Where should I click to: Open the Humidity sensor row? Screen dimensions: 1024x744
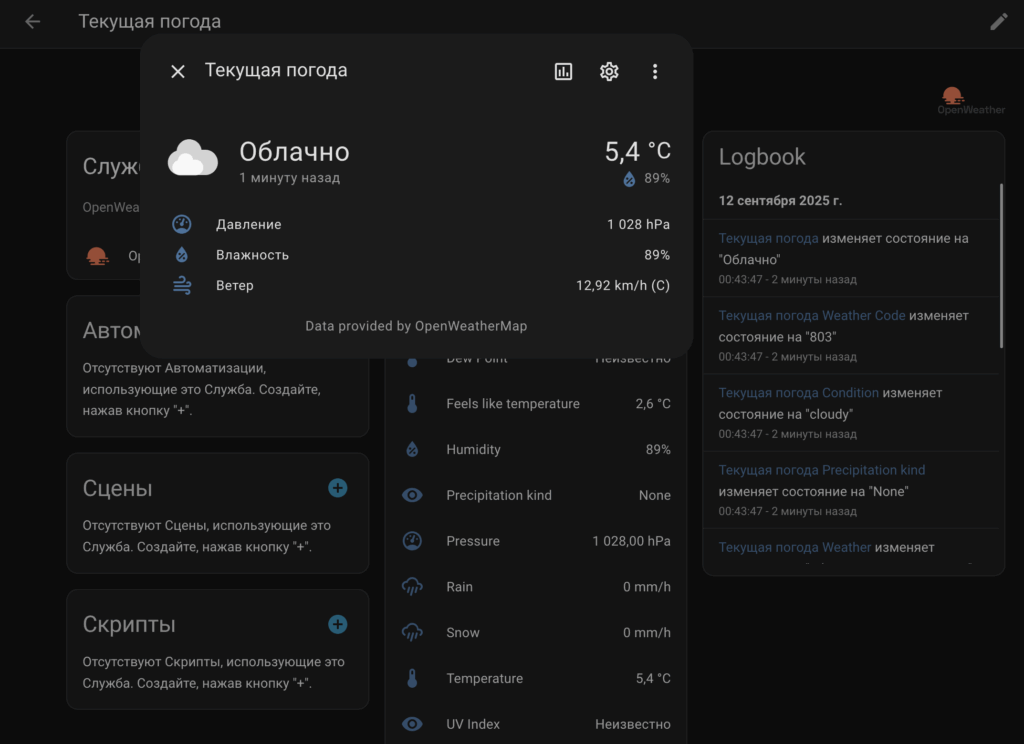click(536, 450)
